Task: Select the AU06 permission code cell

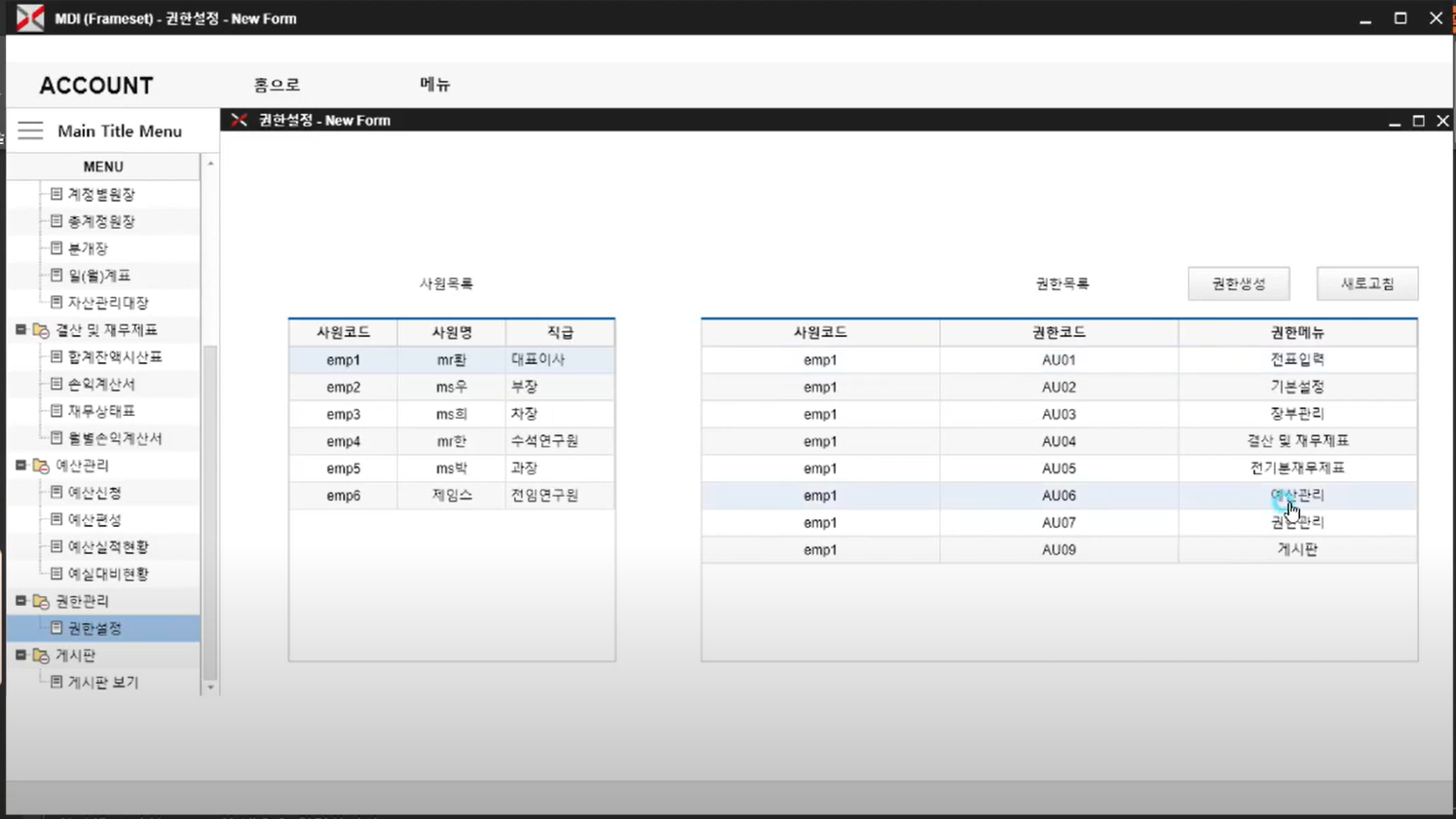Action: coord(1060,496)
